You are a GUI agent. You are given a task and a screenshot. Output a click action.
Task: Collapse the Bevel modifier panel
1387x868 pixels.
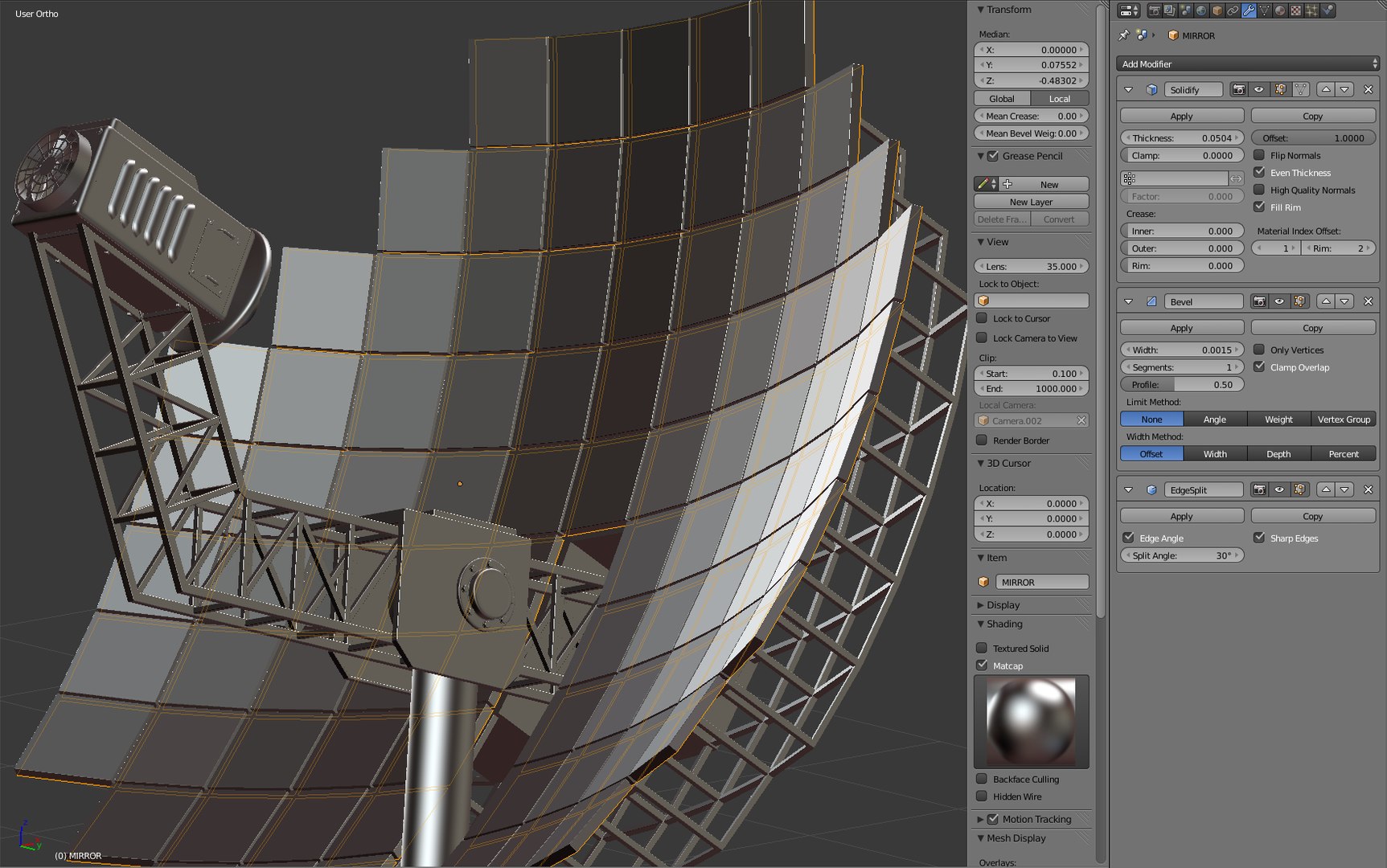pos(1129,301)
